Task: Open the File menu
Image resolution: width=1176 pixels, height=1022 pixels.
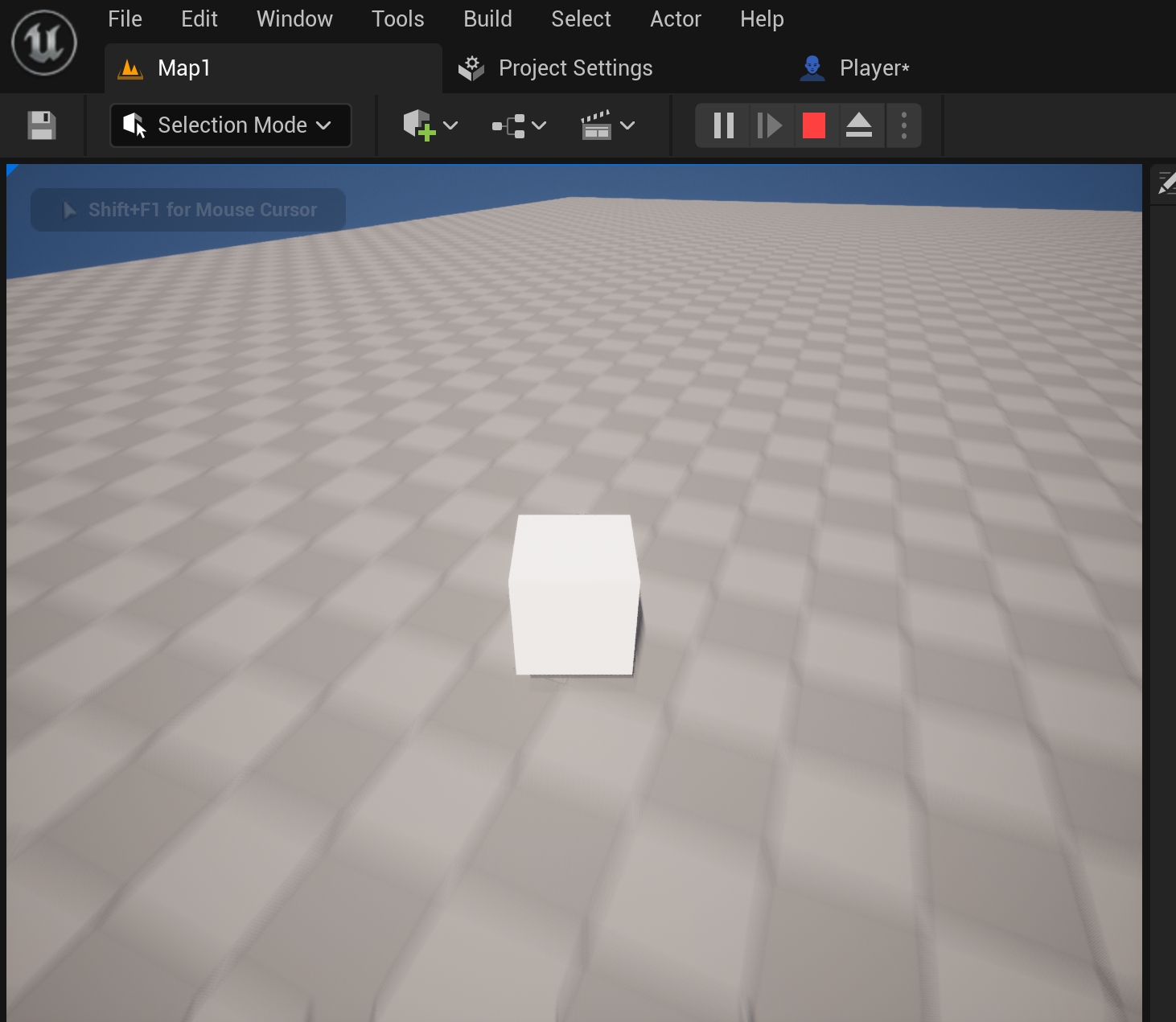Action: click(125, 18)
